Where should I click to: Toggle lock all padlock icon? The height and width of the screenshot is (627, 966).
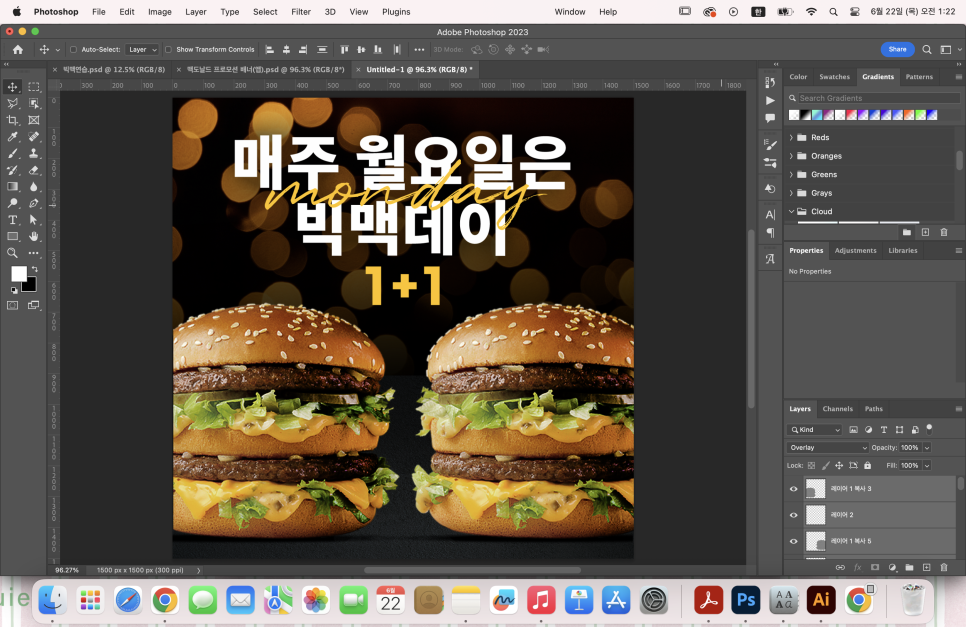pyautogui.click(x=867, y=466)
